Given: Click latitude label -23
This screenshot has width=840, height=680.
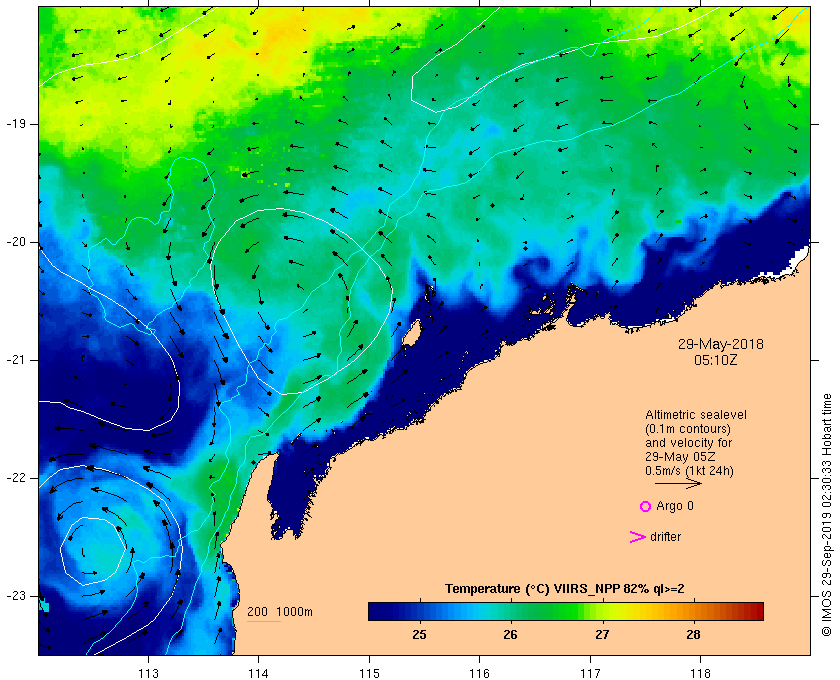Looking at the screenshot, I should coord(16,596).
